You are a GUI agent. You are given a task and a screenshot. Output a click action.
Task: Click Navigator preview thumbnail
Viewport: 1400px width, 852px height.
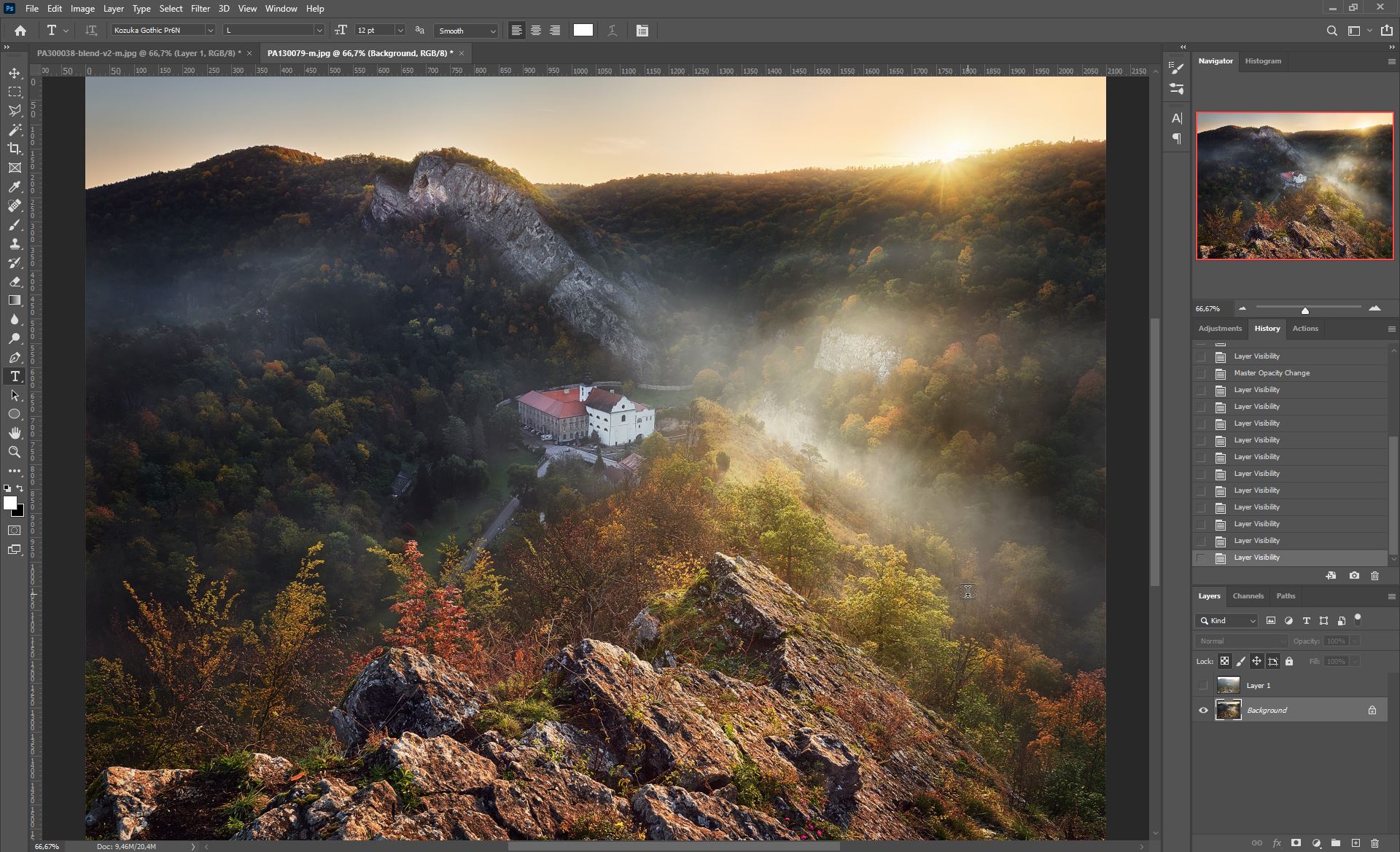coord(1294,186)
